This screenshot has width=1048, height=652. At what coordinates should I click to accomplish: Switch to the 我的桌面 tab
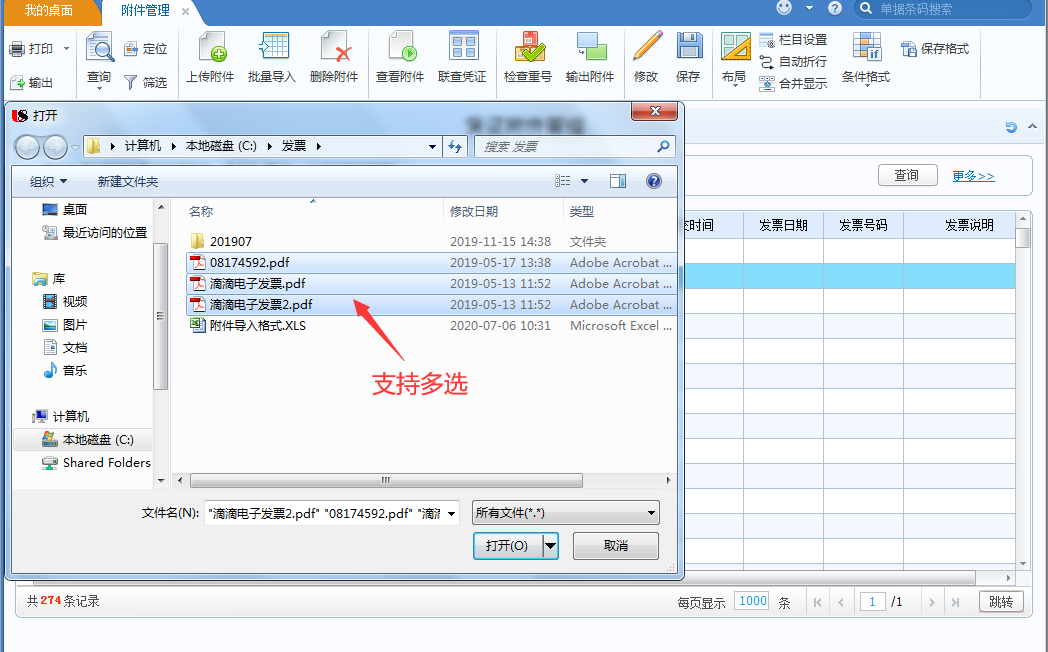coord(49,10)
